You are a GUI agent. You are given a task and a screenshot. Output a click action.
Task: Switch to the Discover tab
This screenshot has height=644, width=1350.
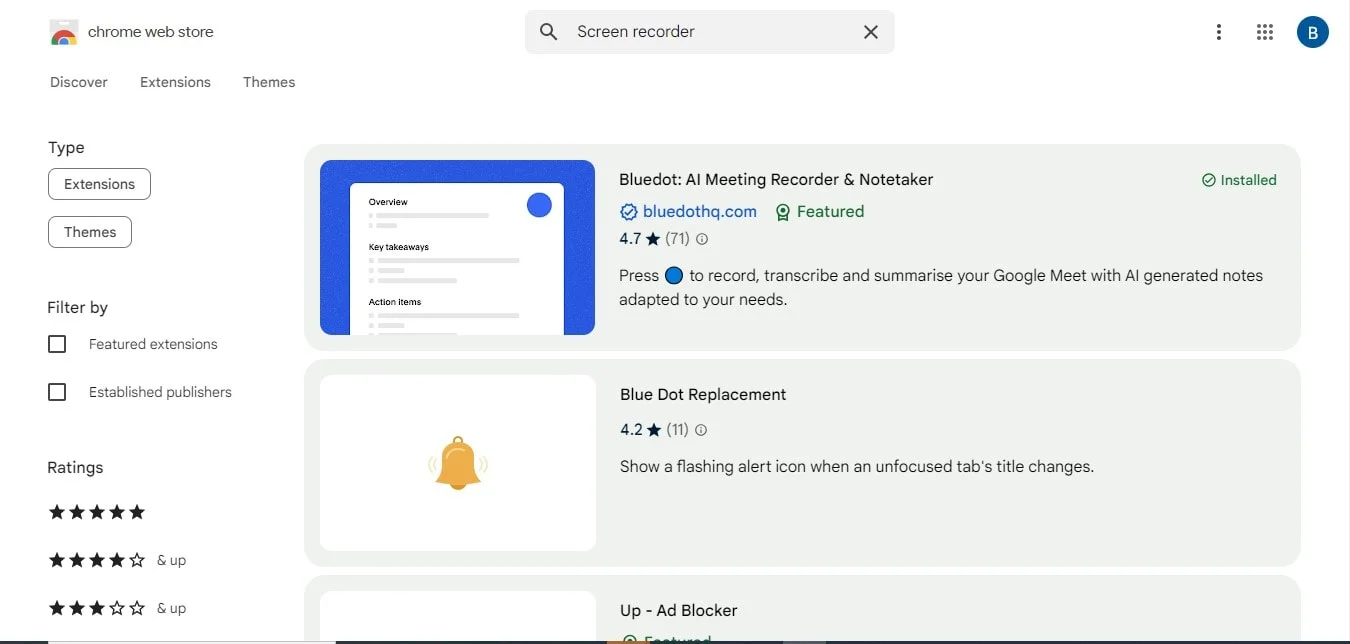pos(79,82)
